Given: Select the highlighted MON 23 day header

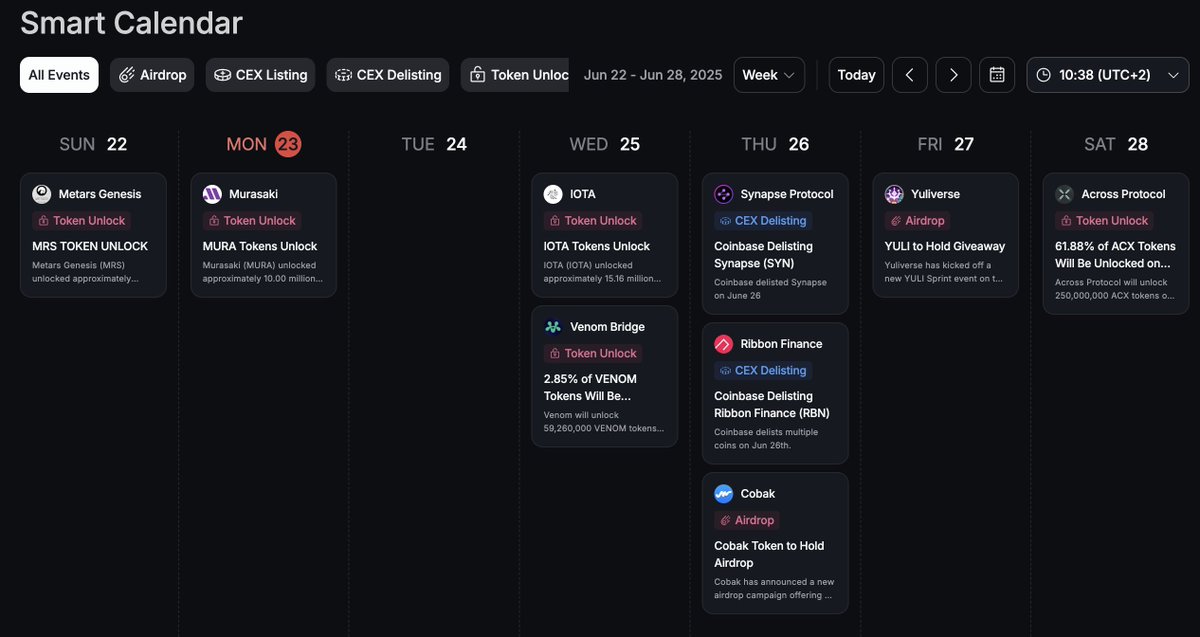Looking at the screenshot, I should pos(263,144).
